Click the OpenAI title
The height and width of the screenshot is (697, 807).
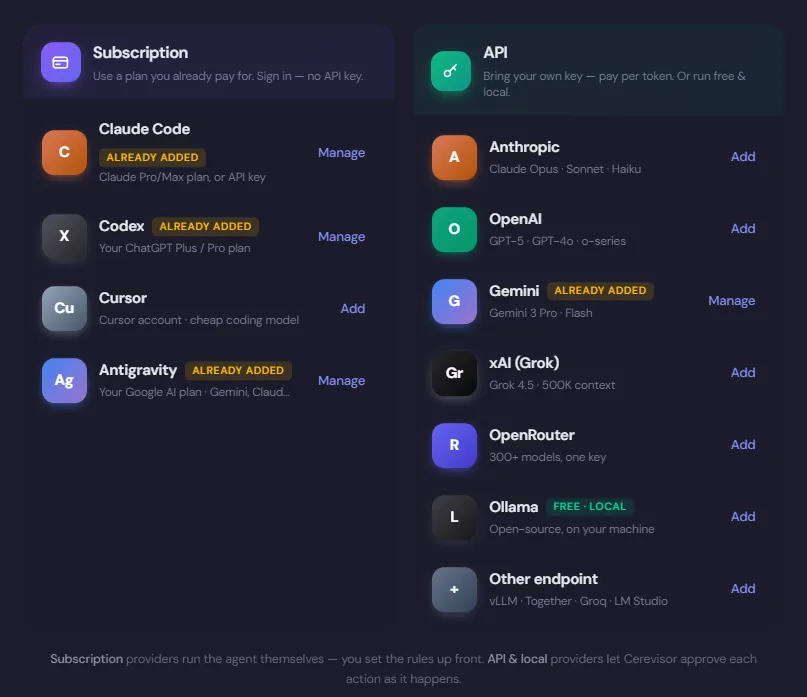click(516, 220)
